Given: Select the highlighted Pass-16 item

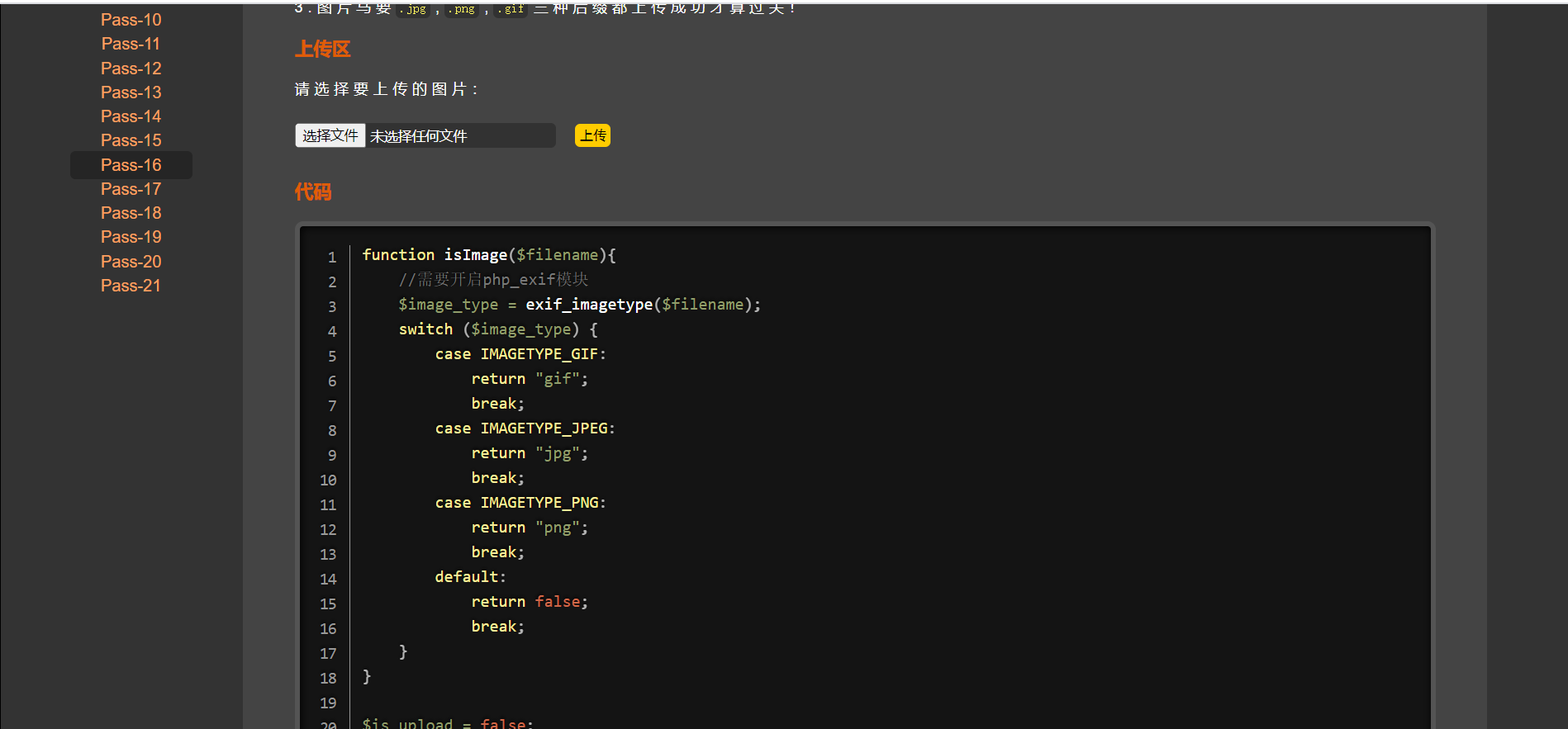Looking at the screenshot, I should coord(131,165).
